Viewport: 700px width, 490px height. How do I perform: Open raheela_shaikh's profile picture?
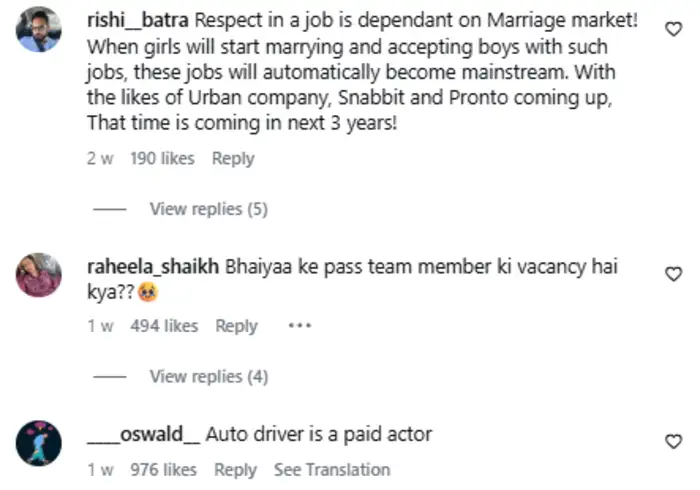pos(40,274)
